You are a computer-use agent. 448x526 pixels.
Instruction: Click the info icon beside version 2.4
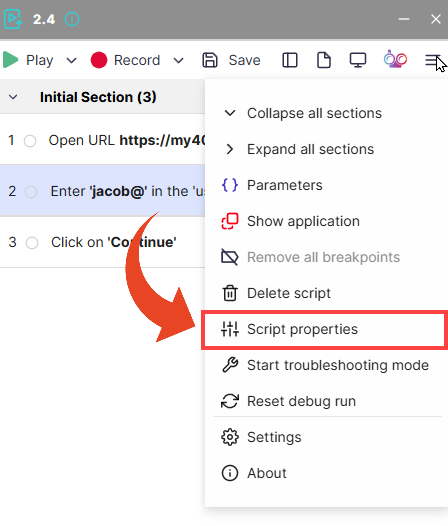coord(72,19)
